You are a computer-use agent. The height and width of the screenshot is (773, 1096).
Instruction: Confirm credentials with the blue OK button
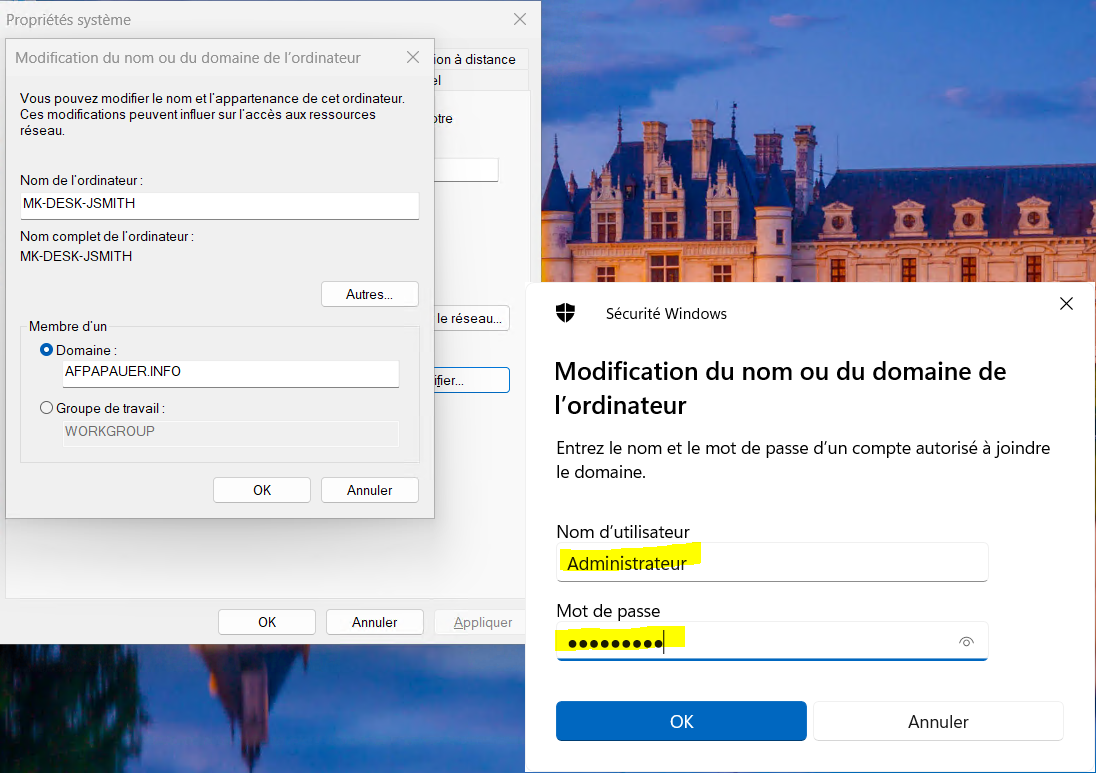pos(681,721)
